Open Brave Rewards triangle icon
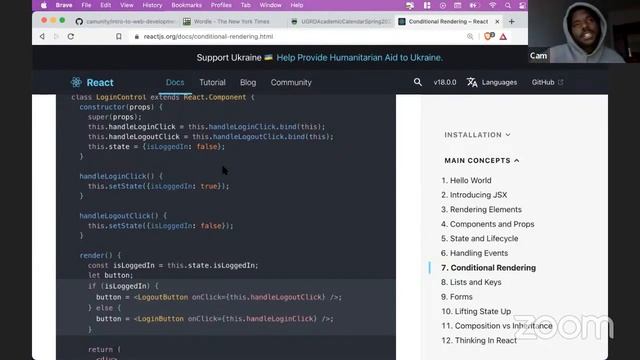Image resolution: width=640 pixels, height=360 pixels. tap(503, 37)
